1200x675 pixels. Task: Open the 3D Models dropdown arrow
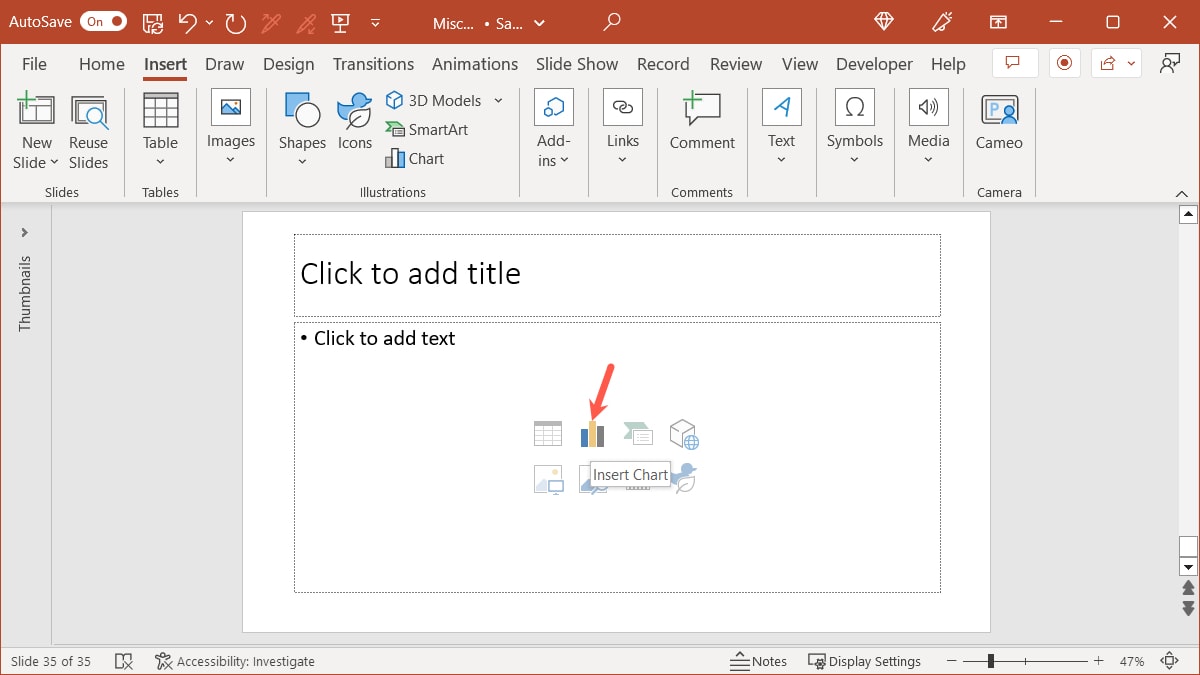click(x=500, y=100)
